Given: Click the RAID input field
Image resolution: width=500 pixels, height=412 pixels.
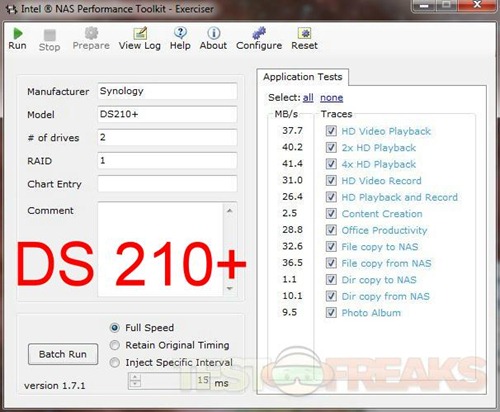Looking at the screenshot, I should [167, 161].
